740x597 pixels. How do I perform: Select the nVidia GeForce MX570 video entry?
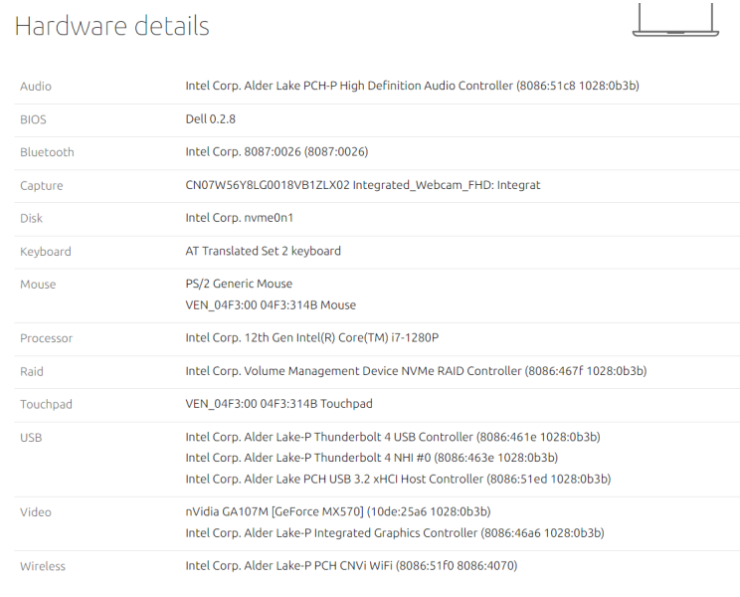338,512
